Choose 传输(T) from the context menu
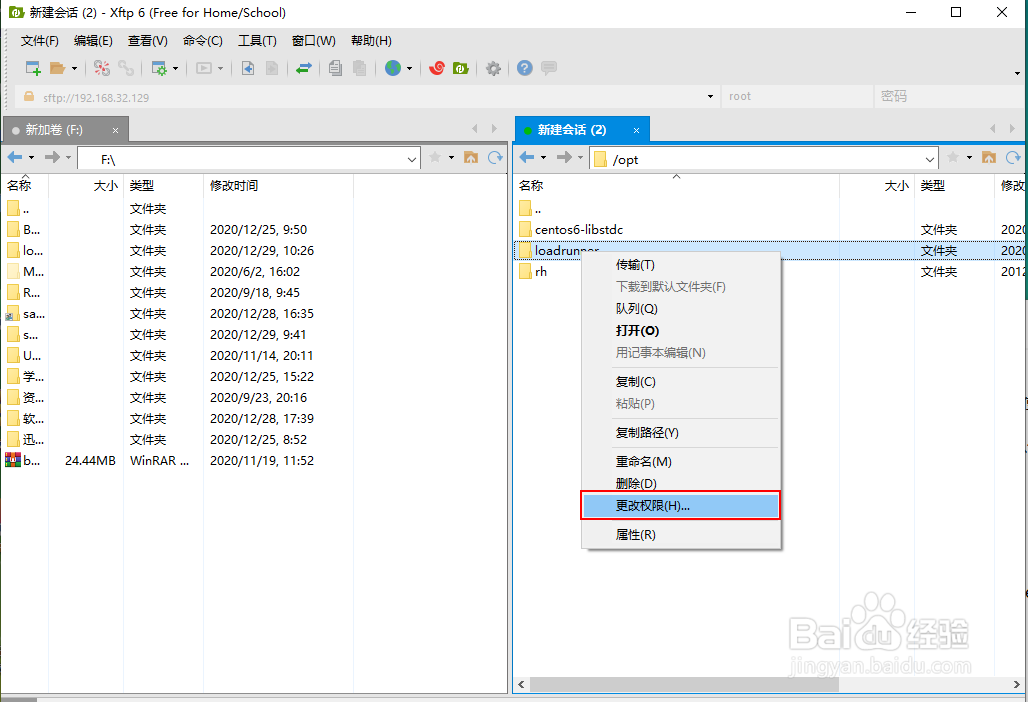 pos(681,265)
